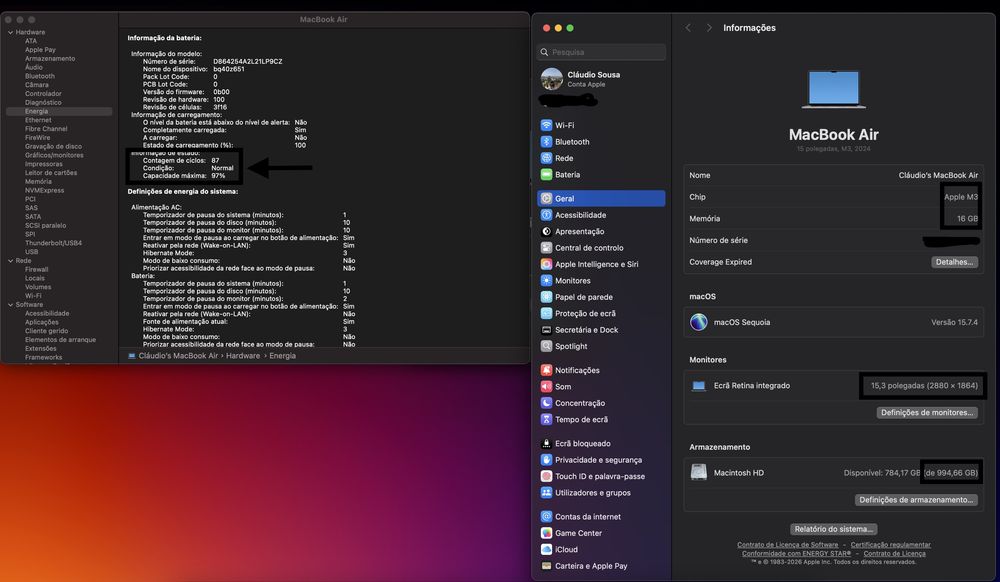Image resolution: width=1000 pixels, height=582 pixels.
Task: Open Touch ID e palavra-passe settings
Action: [601, 476]
